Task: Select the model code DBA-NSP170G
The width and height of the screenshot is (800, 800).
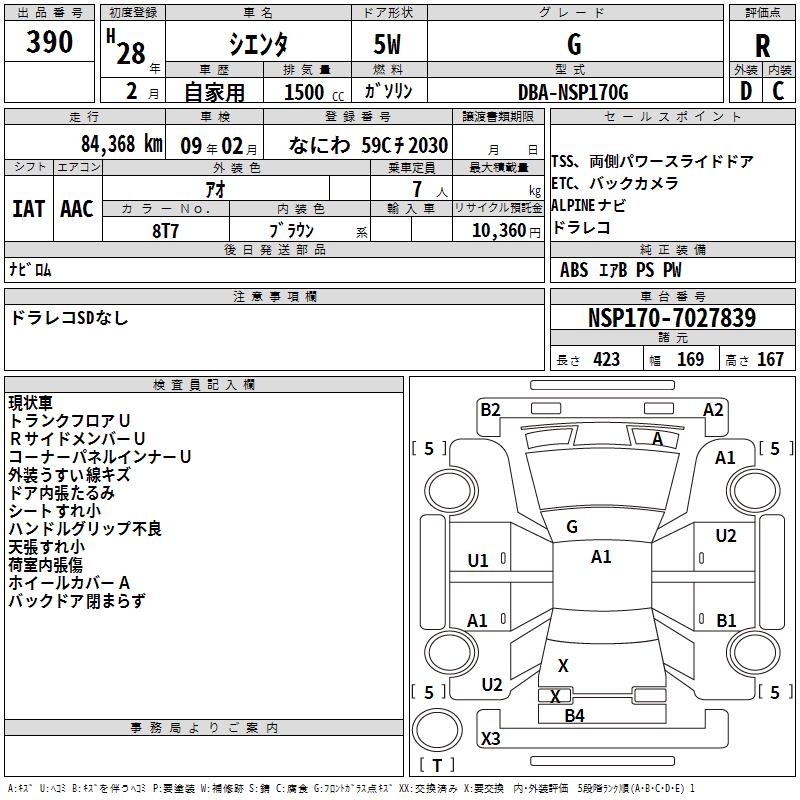Action: coord(573,92)
